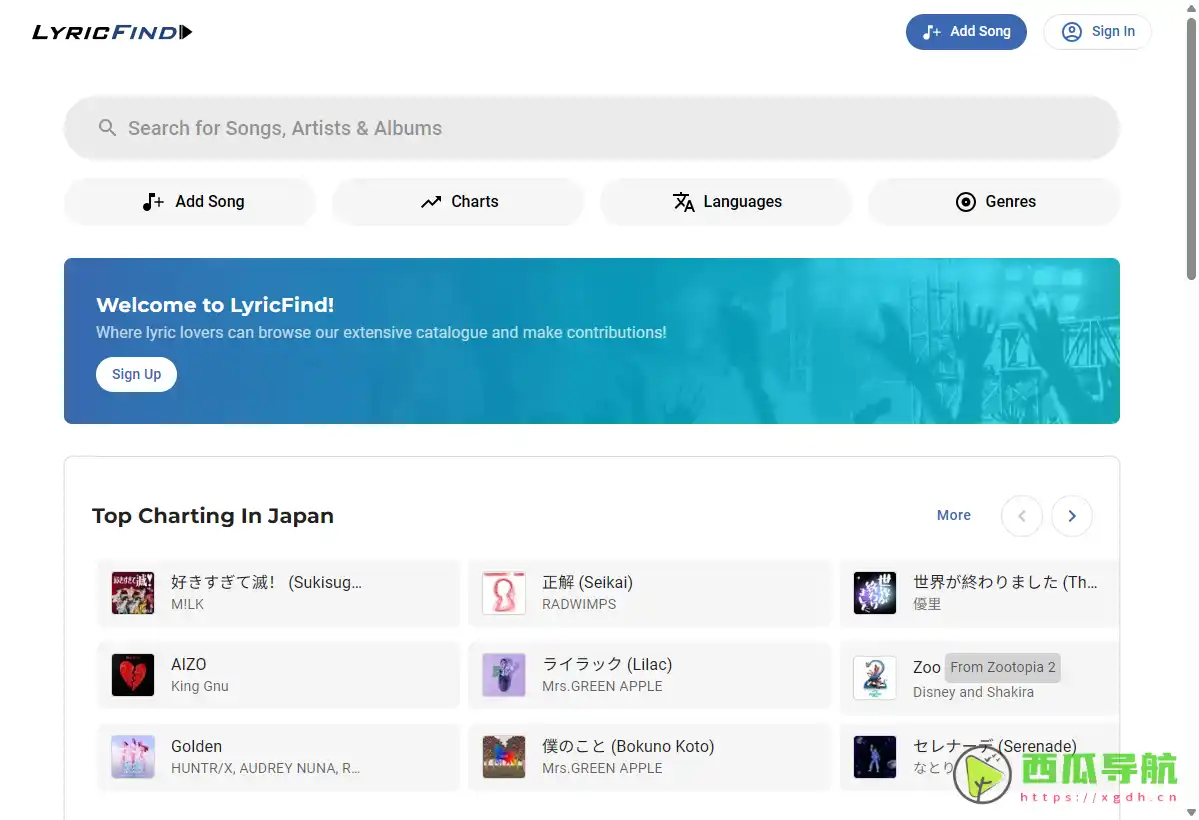
Task: Click the Sign In profile icon
Action: pyautogui.click(x=1070, y=31)
